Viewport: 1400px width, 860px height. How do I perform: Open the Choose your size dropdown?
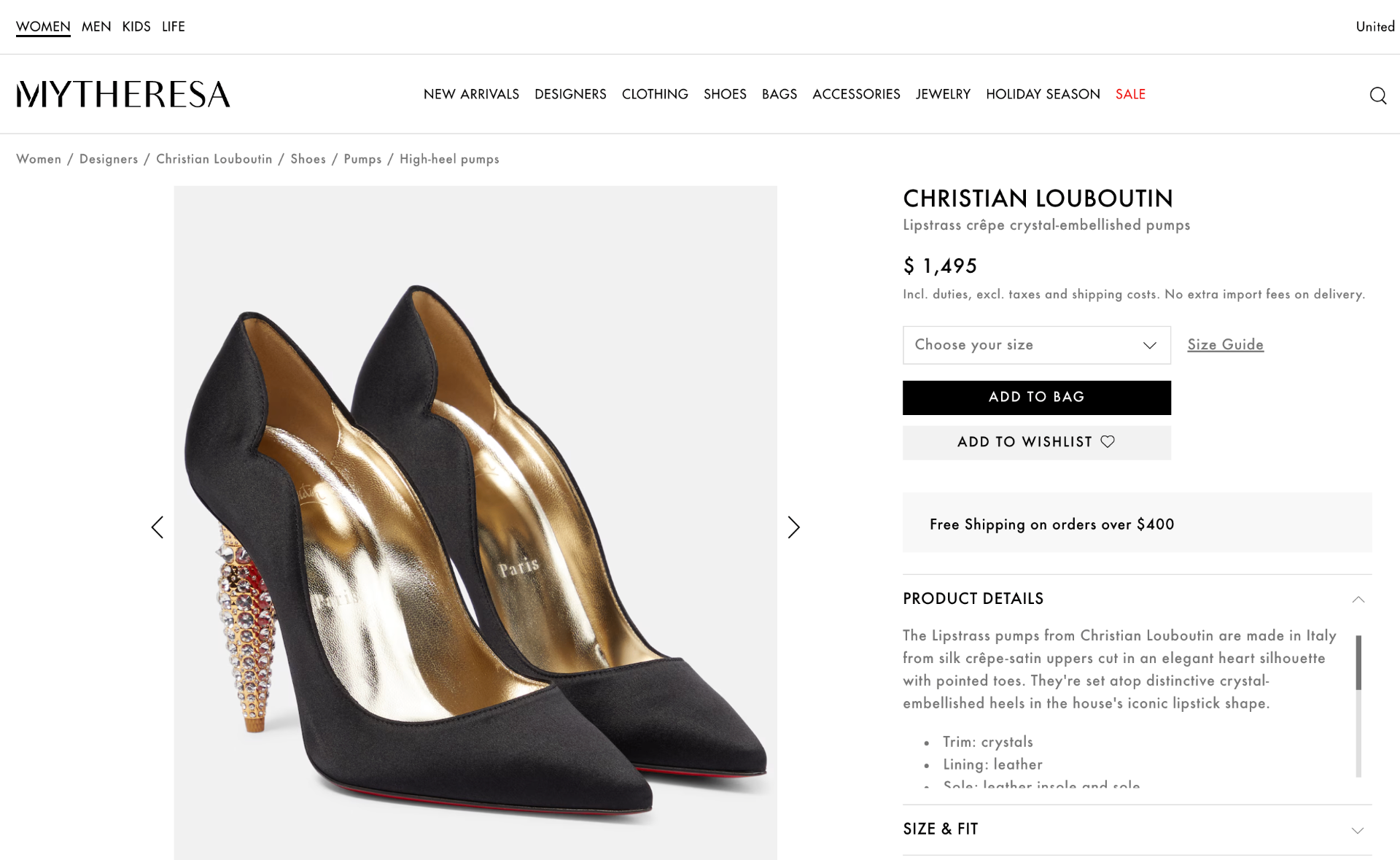pos(1036,344)
